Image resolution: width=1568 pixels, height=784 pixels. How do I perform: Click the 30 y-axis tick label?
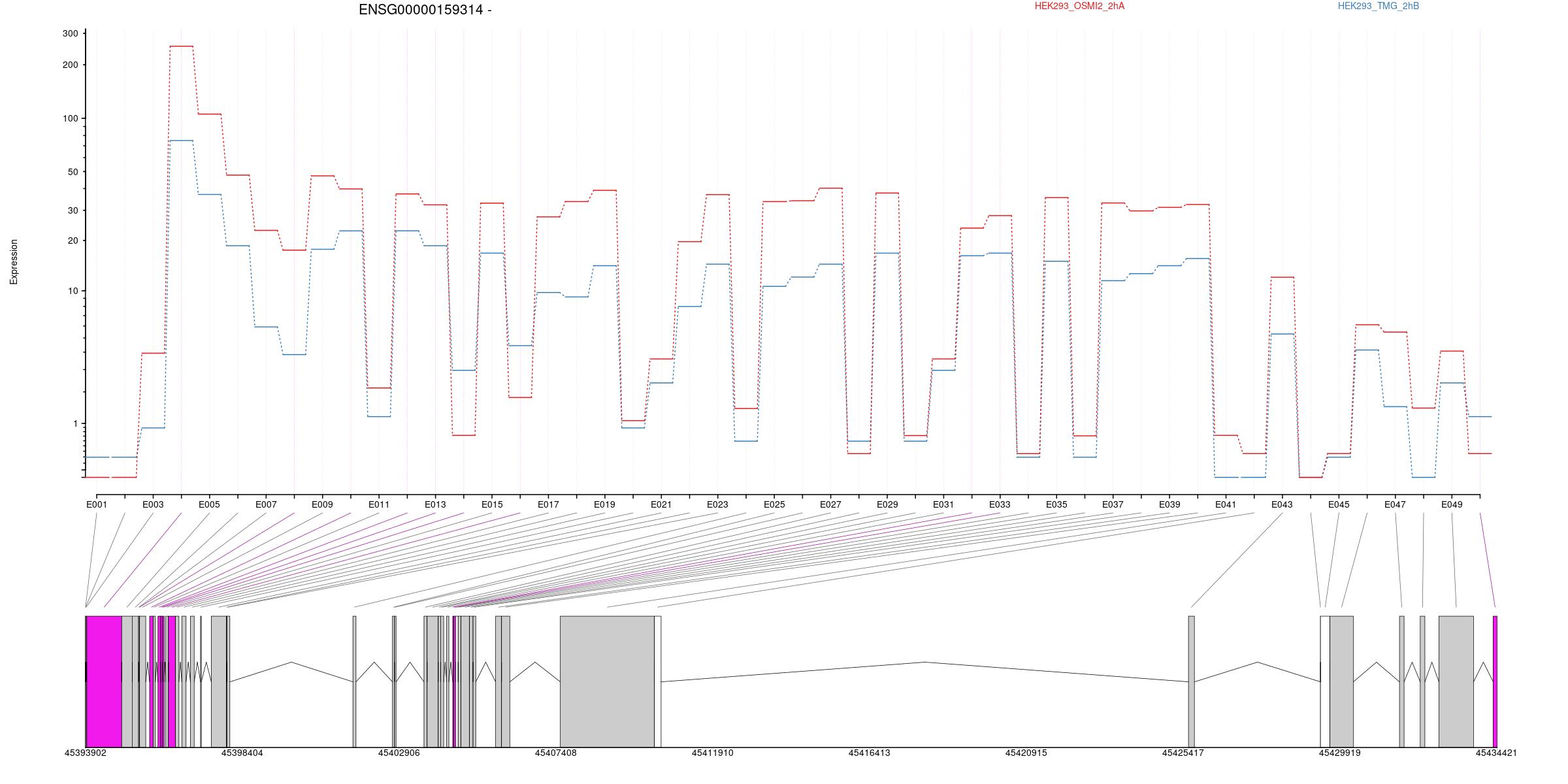[x=73, y=210]
